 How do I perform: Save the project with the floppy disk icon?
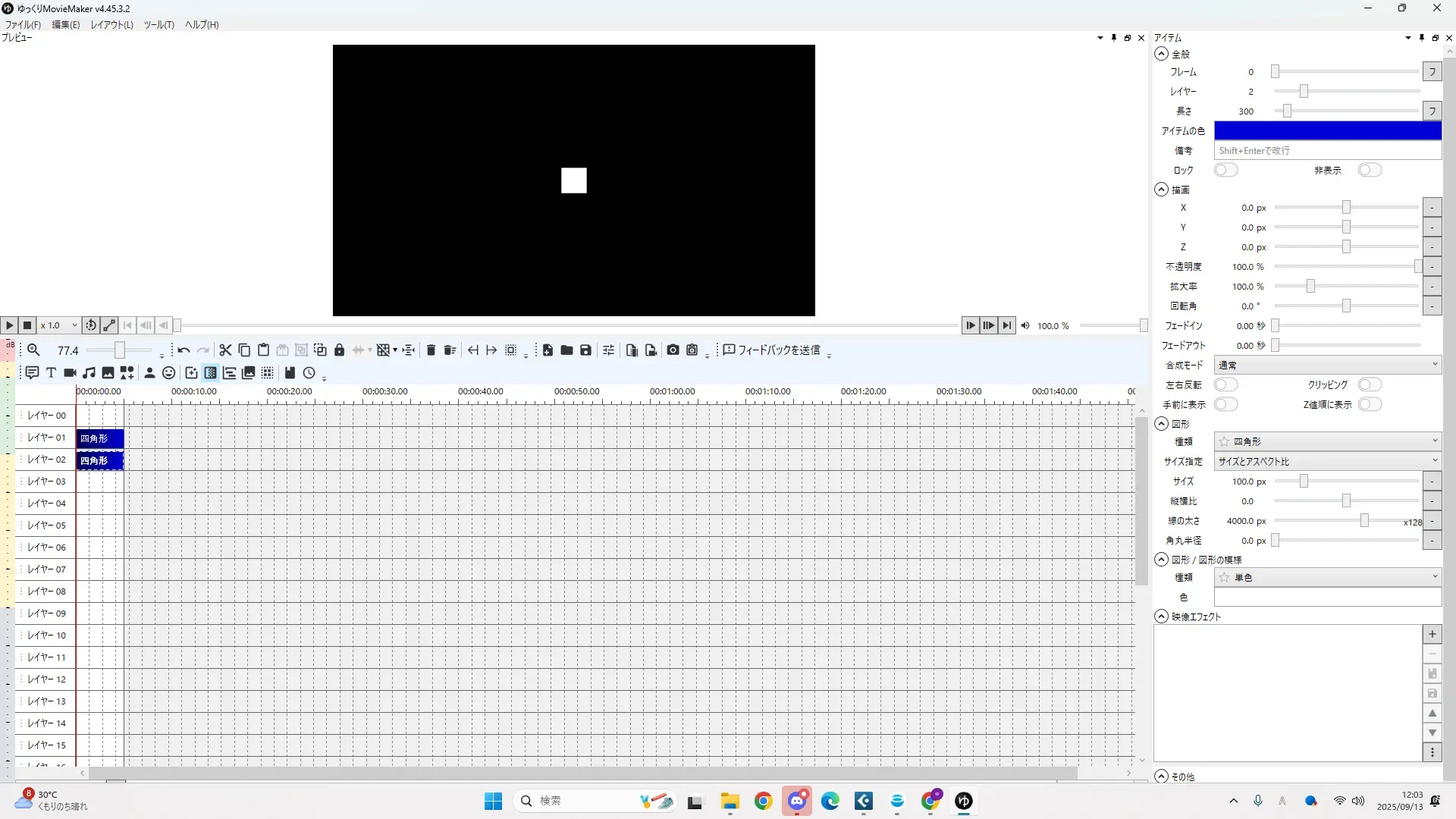(x=585, y=350)
